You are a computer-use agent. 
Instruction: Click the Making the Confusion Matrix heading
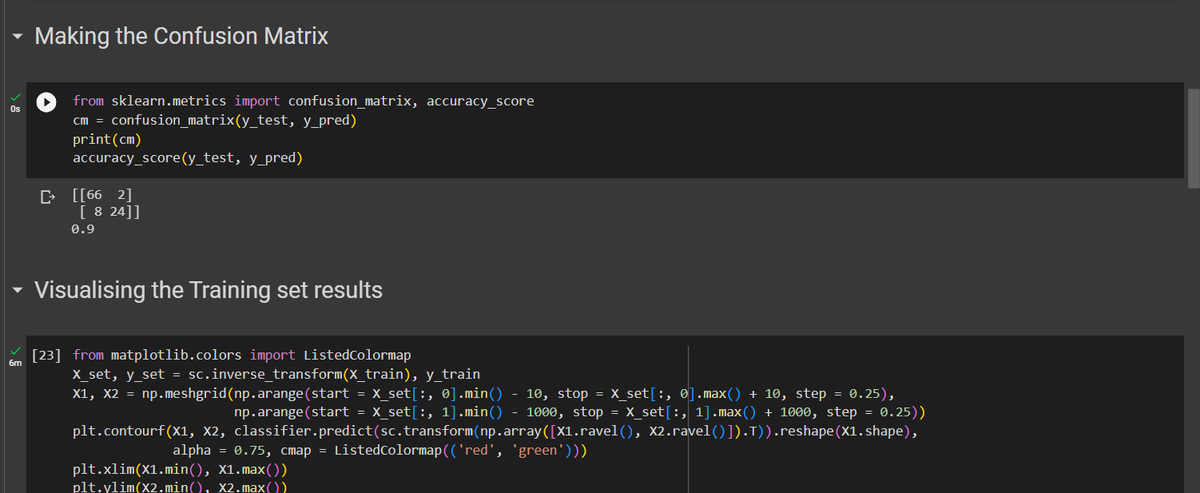tap(181, 37)
